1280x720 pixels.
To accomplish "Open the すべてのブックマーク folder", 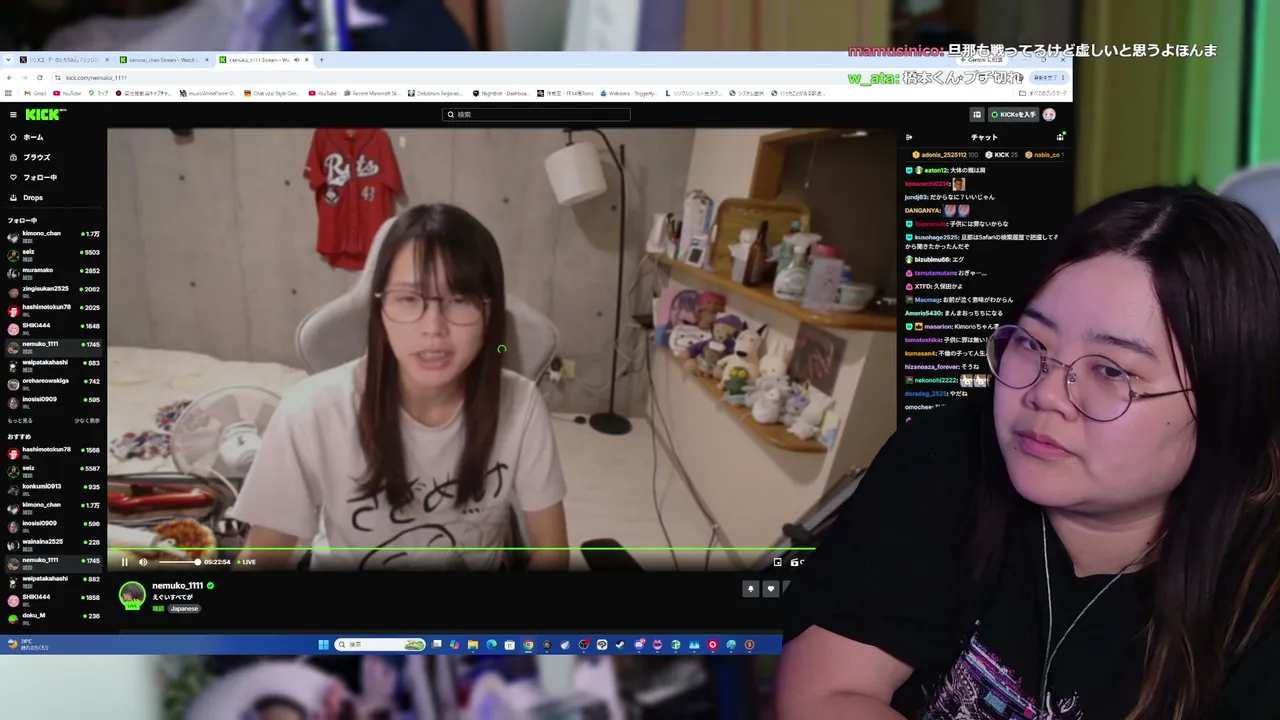I will coord(1045,93).
